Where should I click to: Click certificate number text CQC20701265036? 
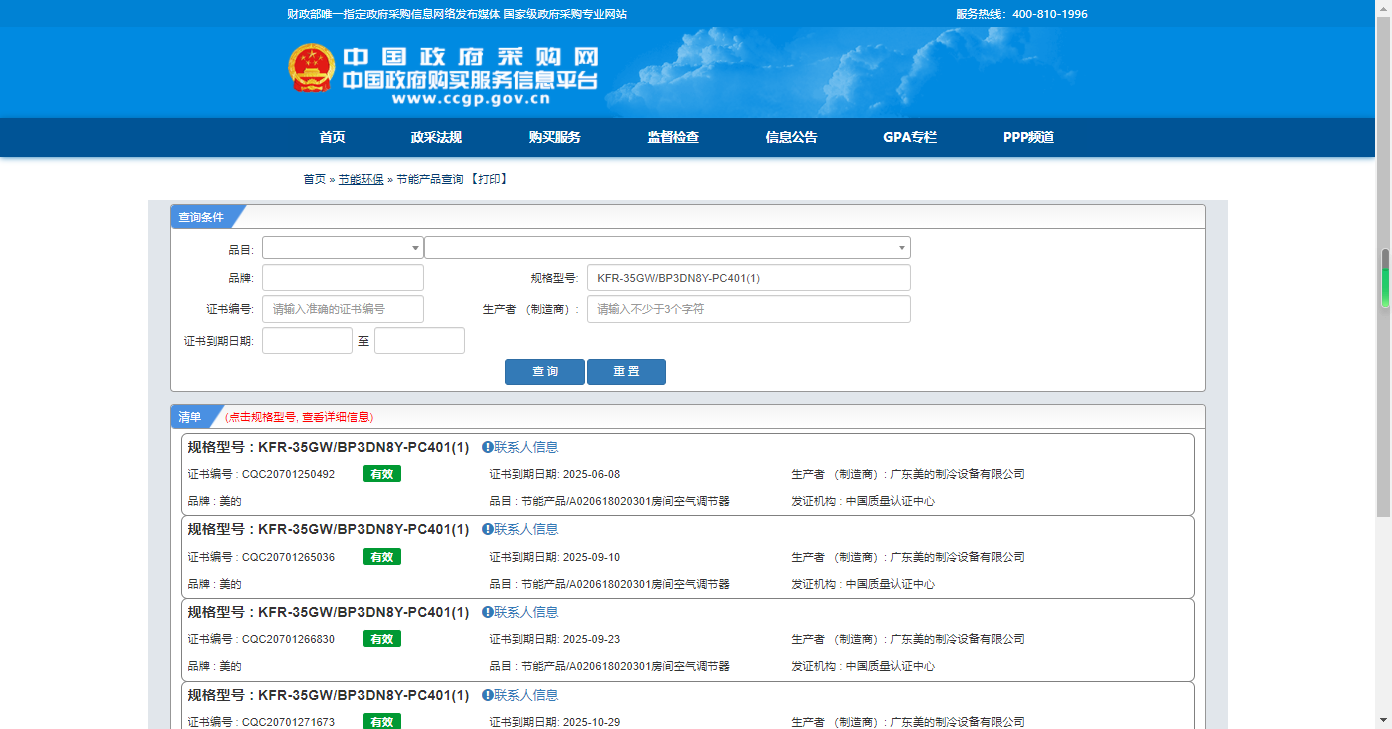pyautogui.click(x=289, y=557)
